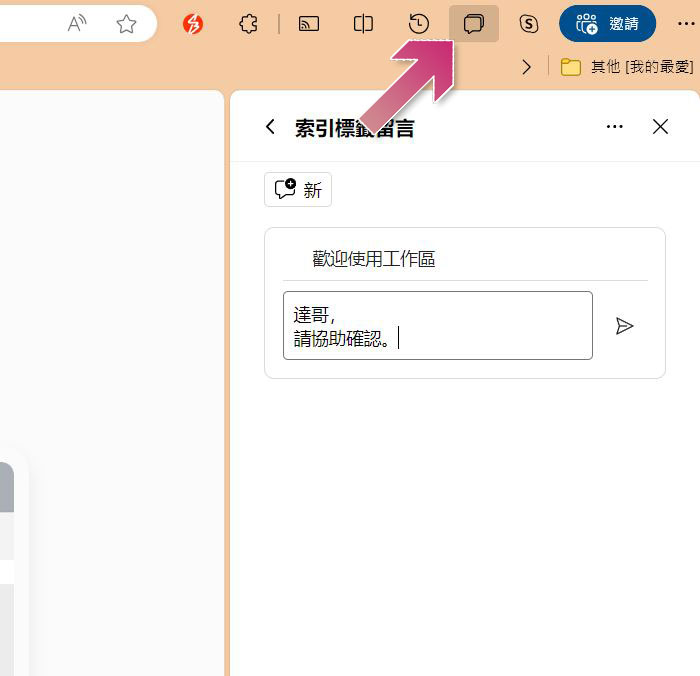Open more options in comments panel header
700x676 pixels.
point(615,127)
